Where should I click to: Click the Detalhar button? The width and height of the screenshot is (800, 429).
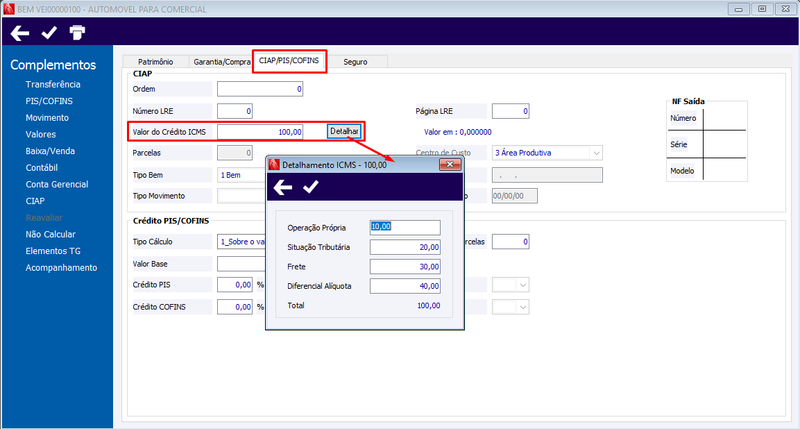coord(344,132)
